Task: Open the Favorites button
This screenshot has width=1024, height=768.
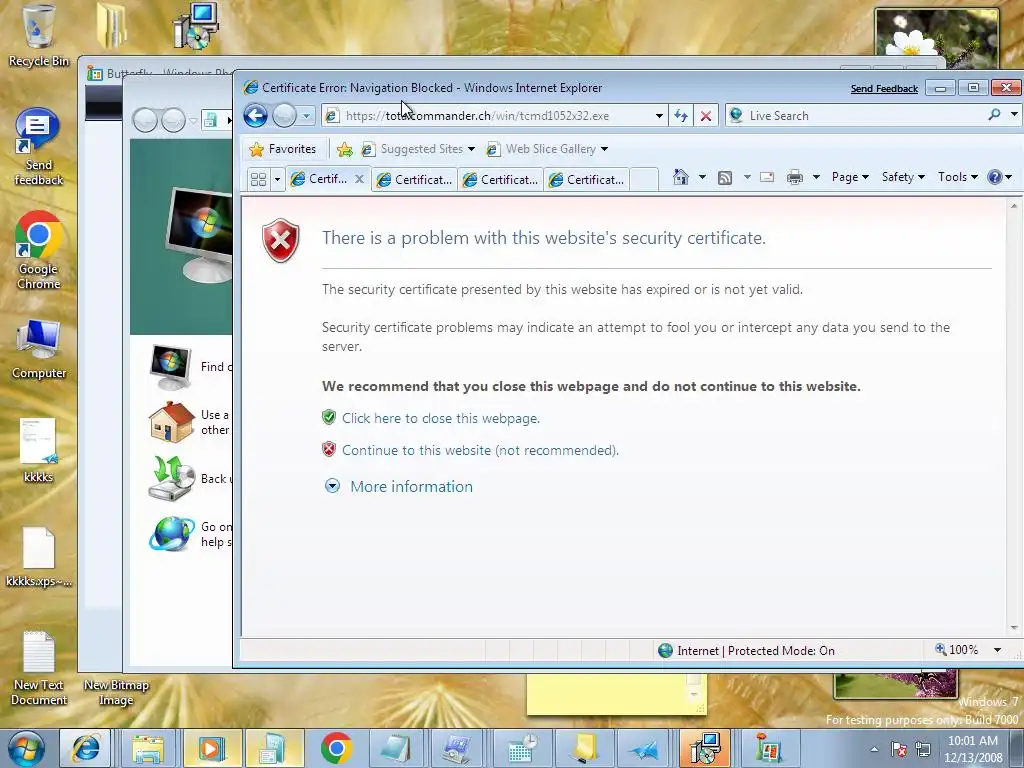Action: (x=283, y=149)
